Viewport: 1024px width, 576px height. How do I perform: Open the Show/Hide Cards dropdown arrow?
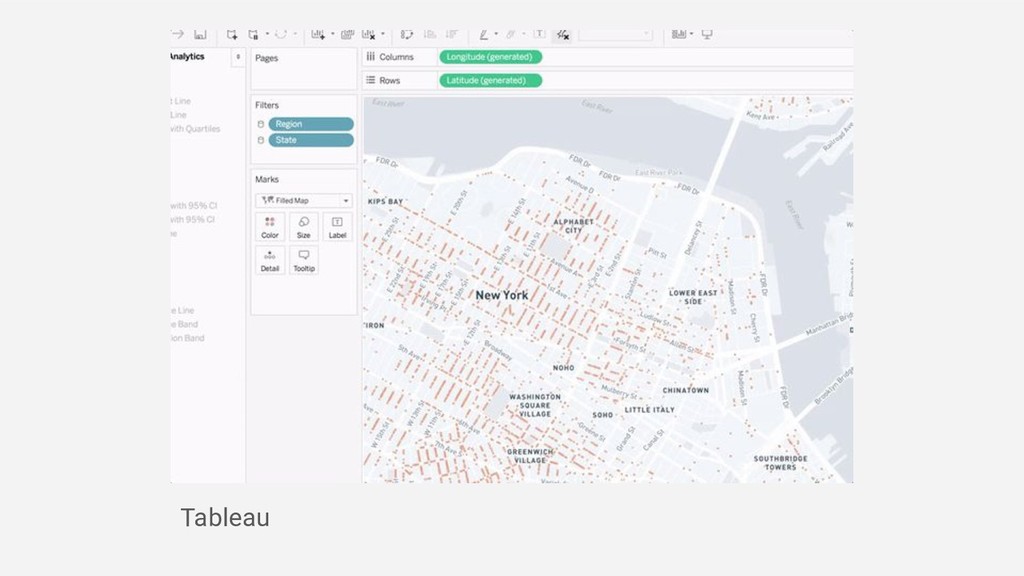(x=691, y=34)
